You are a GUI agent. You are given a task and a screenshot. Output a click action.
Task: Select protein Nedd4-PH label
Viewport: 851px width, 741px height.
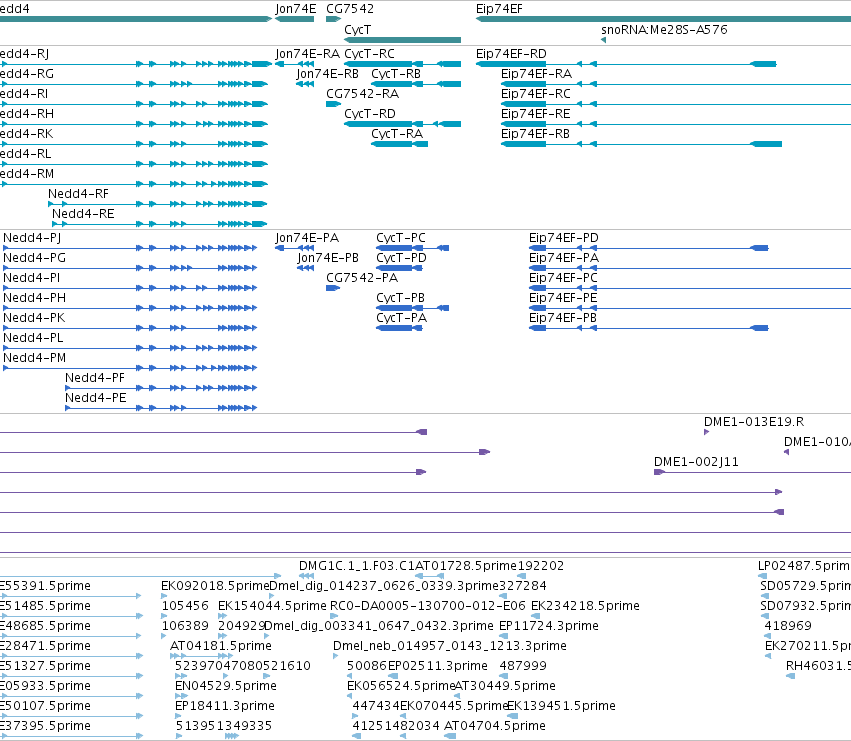tap(34, 298)
